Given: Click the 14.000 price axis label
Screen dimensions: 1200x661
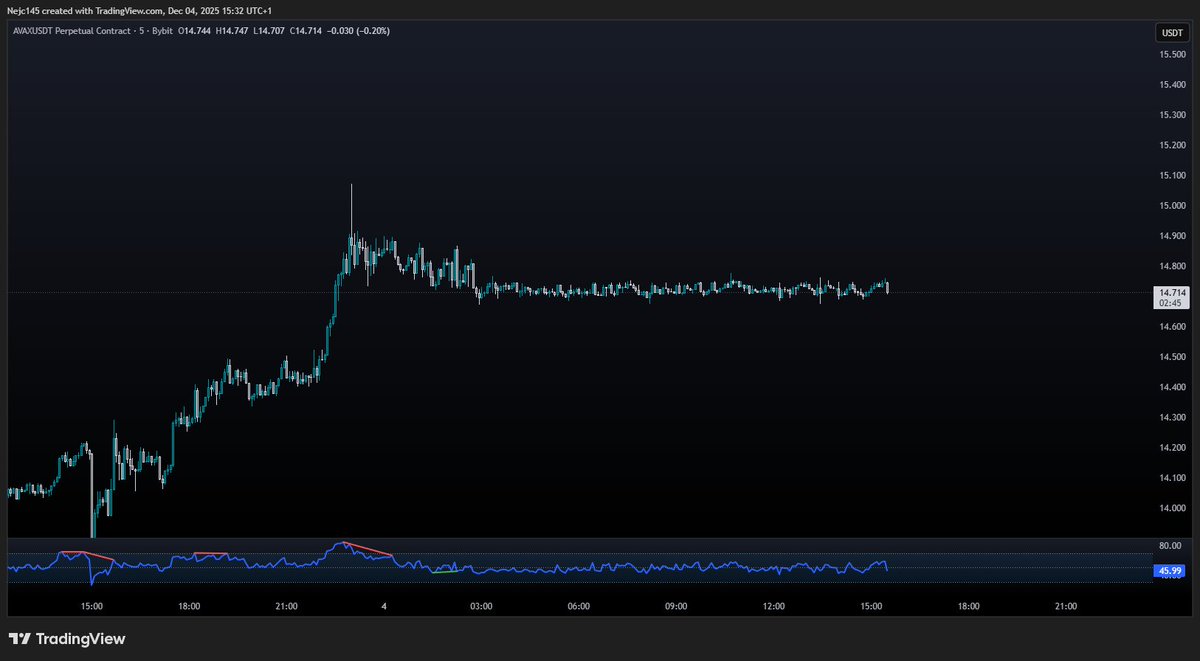Looking at the screenshot, I should (x=1171, y=508).
